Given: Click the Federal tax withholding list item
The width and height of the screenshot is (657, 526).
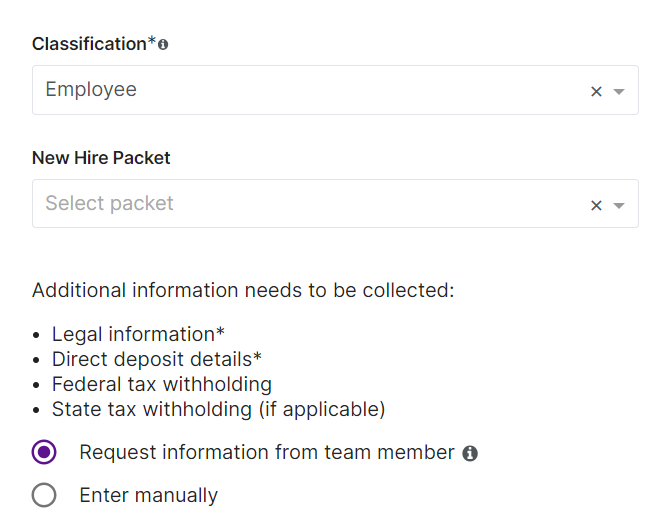Looking at the screenshot, I should coord(162,384).
